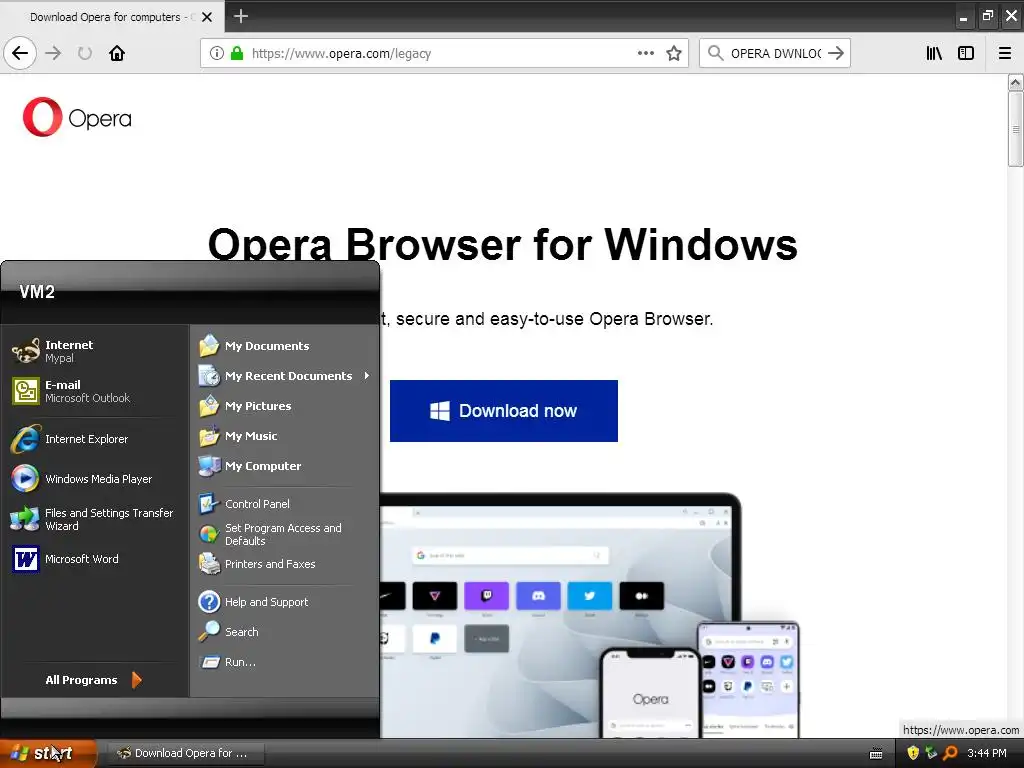Go back to the previous page
Viewport: 1024px width, 768px height.
[x=20, y=53]
